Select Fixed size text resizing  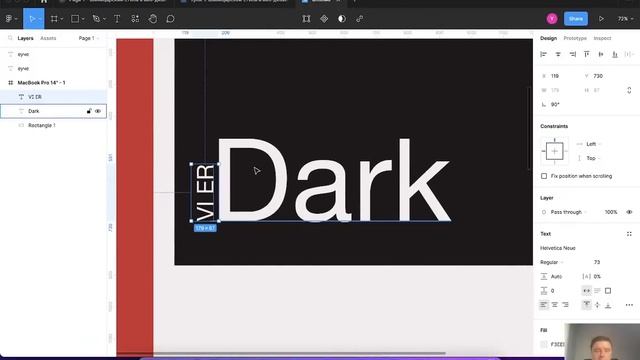point(608,291)
